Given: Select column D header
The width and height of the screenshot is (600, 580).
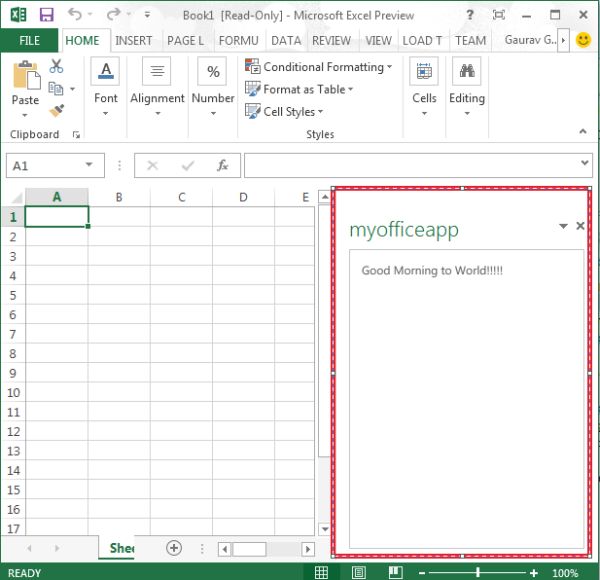Looking at the screenshot, I should pos(243,197).
